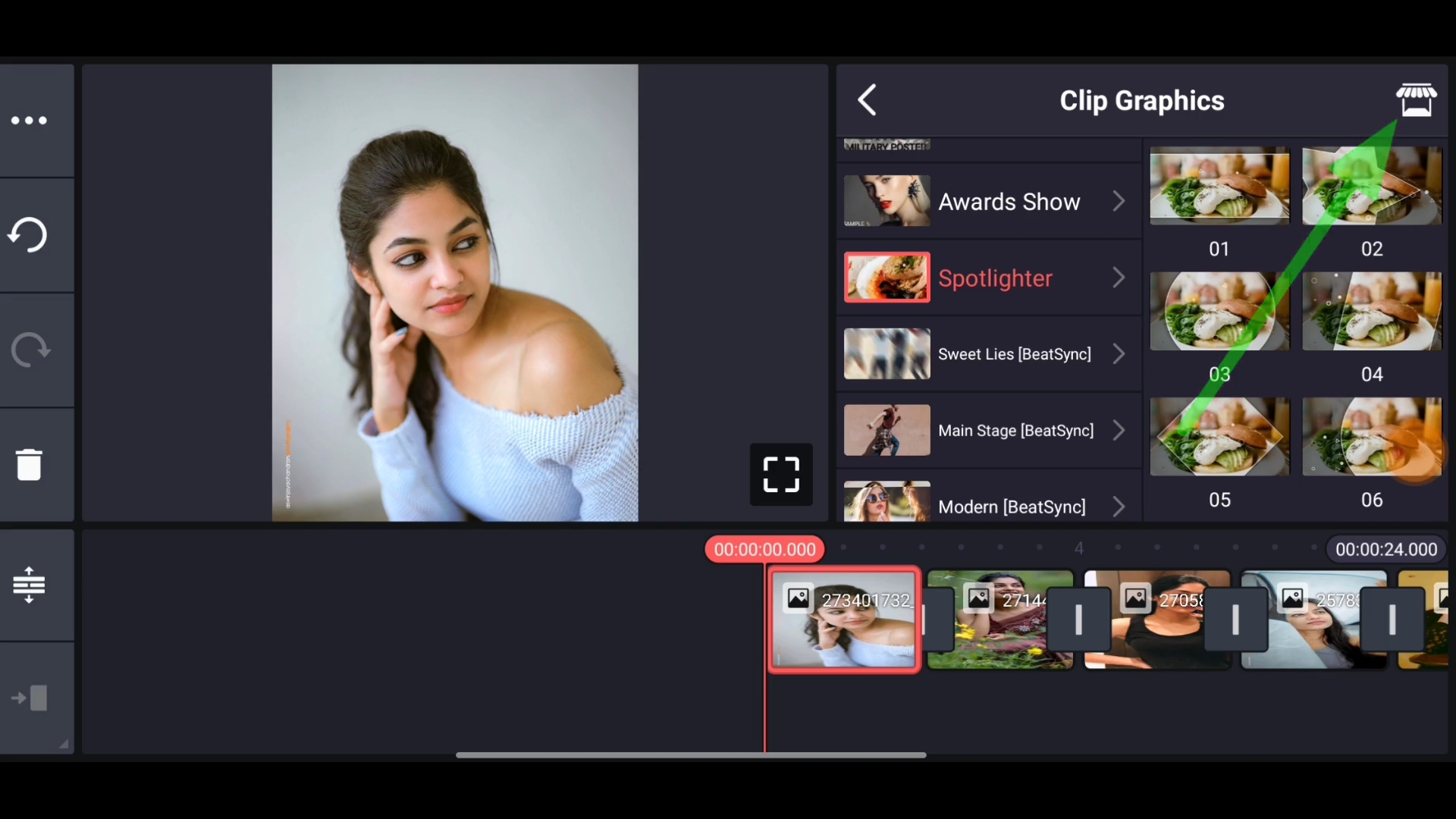This screenshot has width=1456, height=819.
Task: Expand the Awards Show category chevron
Action: [x=1119, y=202]
